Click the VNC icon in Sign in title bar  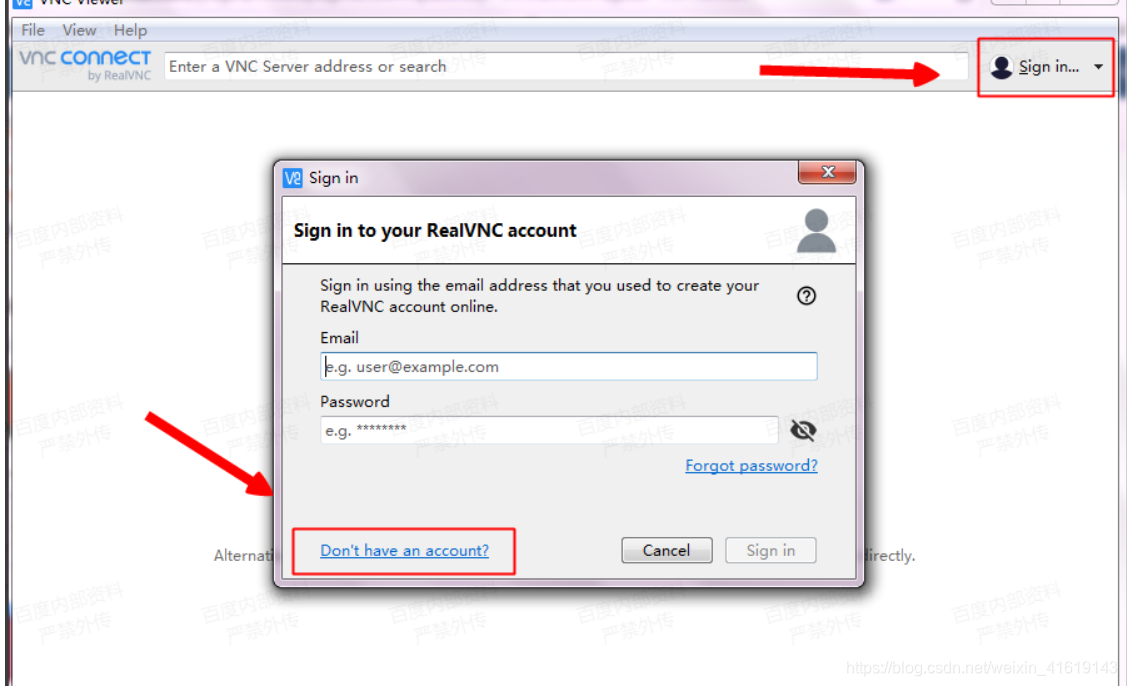(293, 178)
